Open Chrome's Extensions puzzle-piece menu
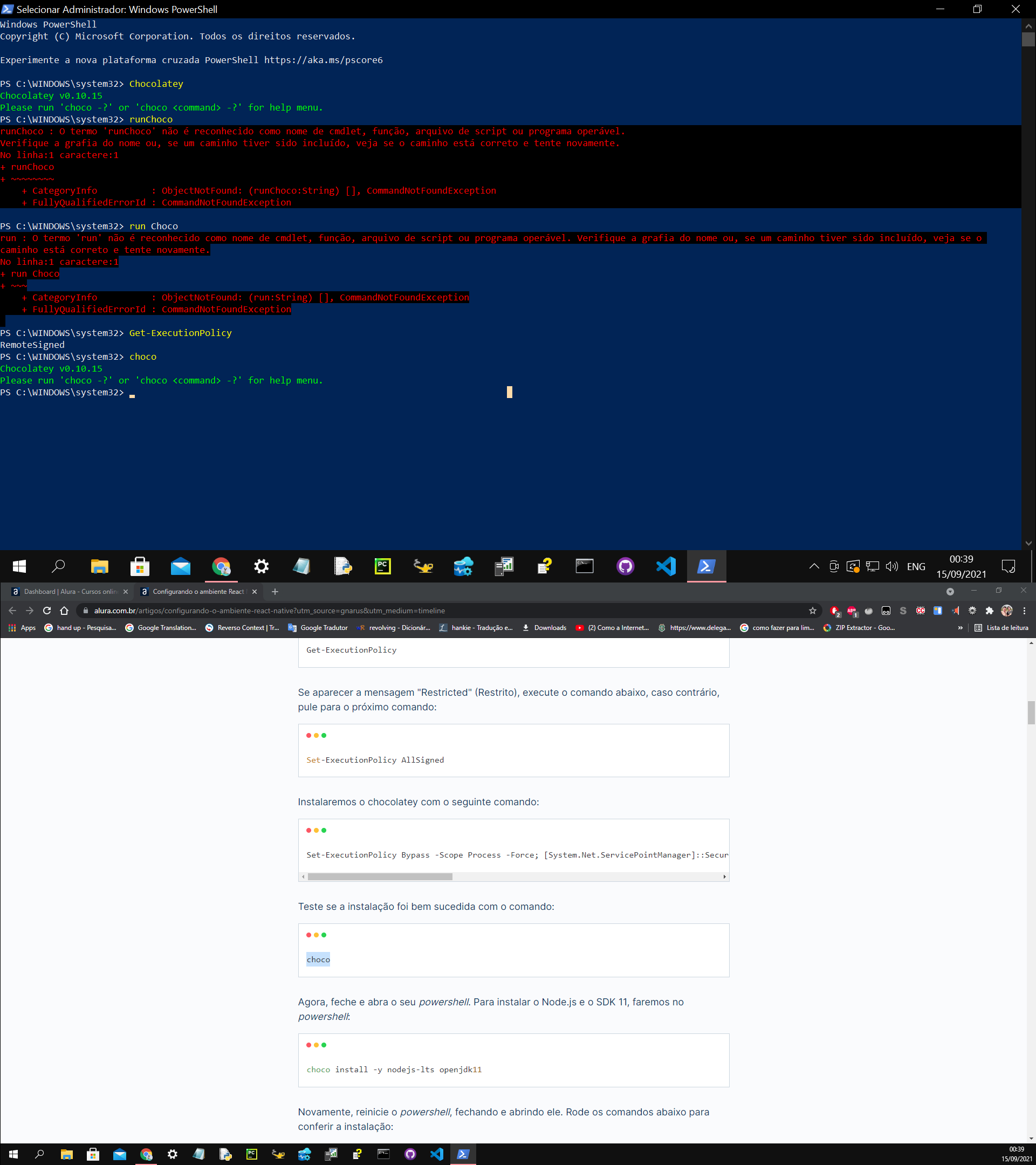Screen dimensions: 1036x1165 [989, 611]
